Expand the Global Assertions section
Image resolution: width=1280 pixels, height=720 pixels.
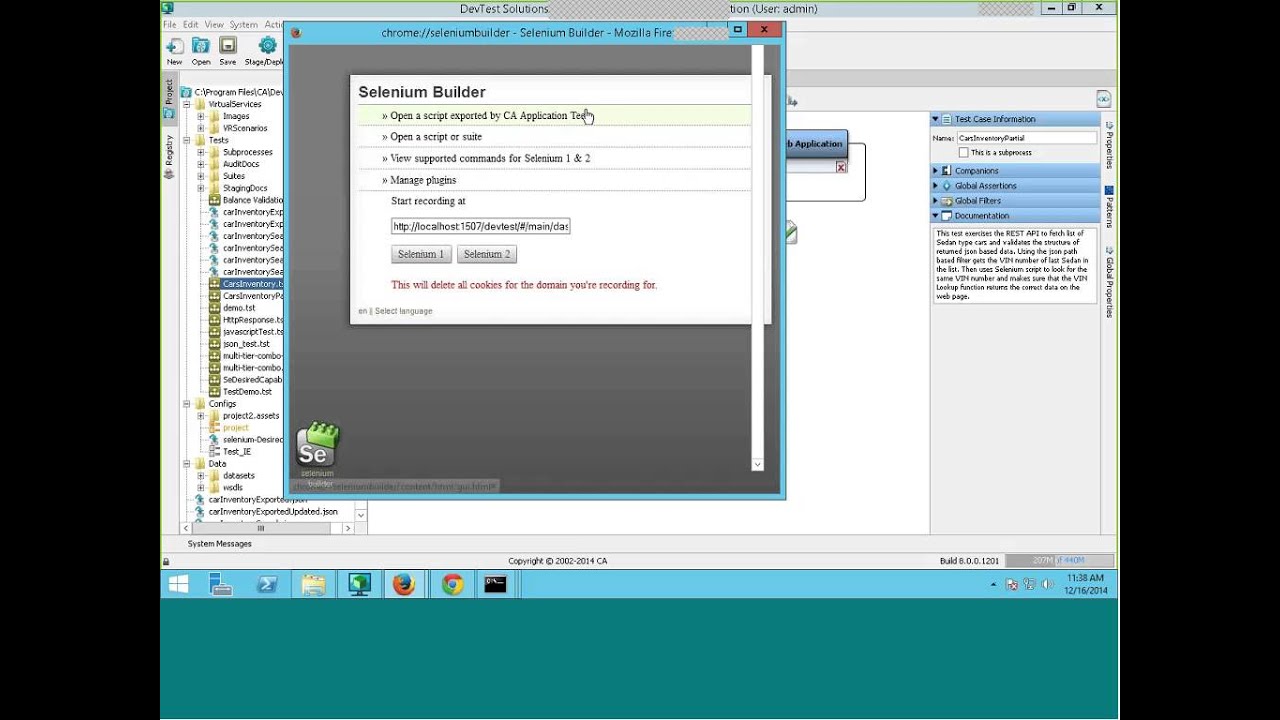point(936,186)
